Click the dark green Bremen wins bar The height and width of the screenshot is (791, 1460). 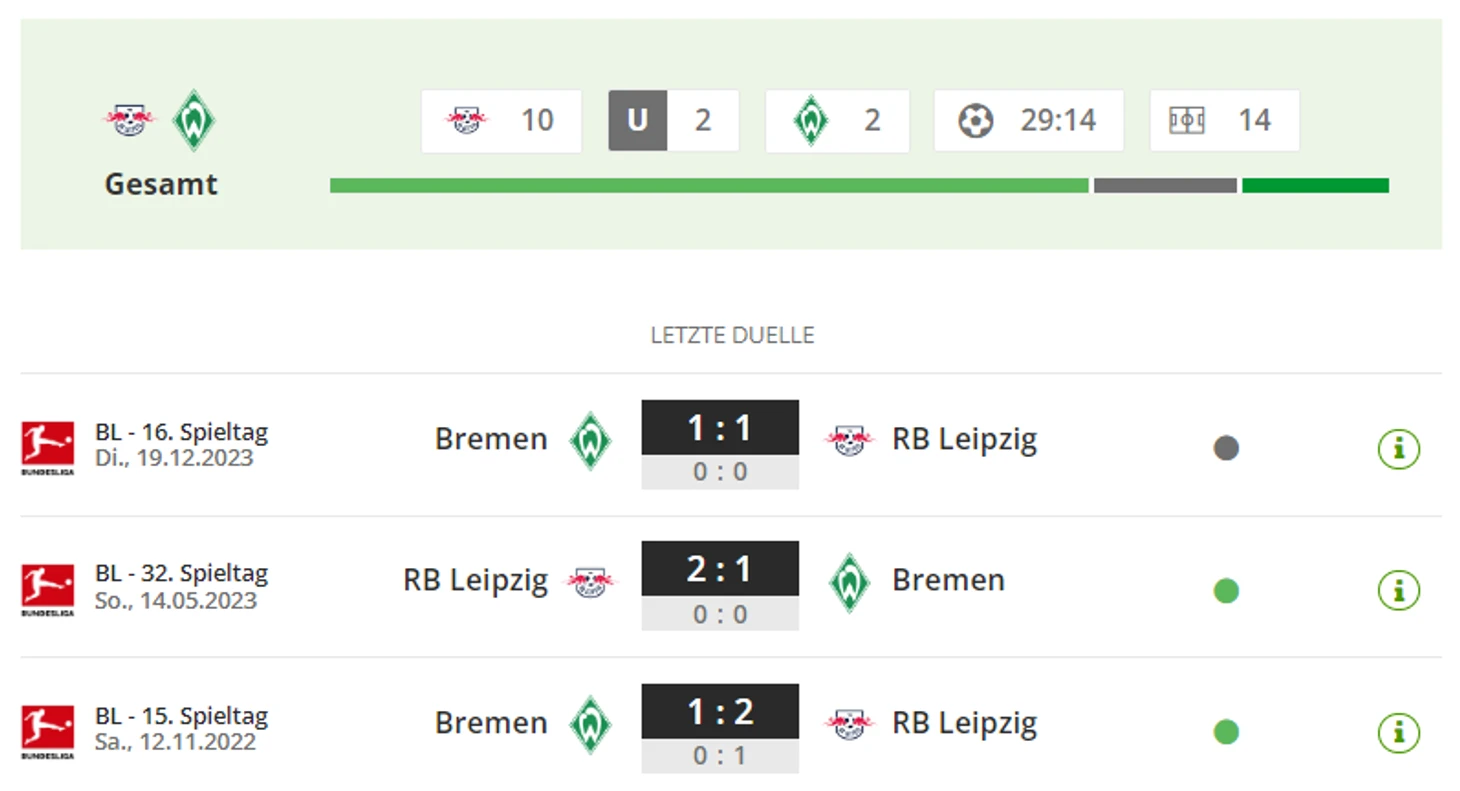[1315, 186]
